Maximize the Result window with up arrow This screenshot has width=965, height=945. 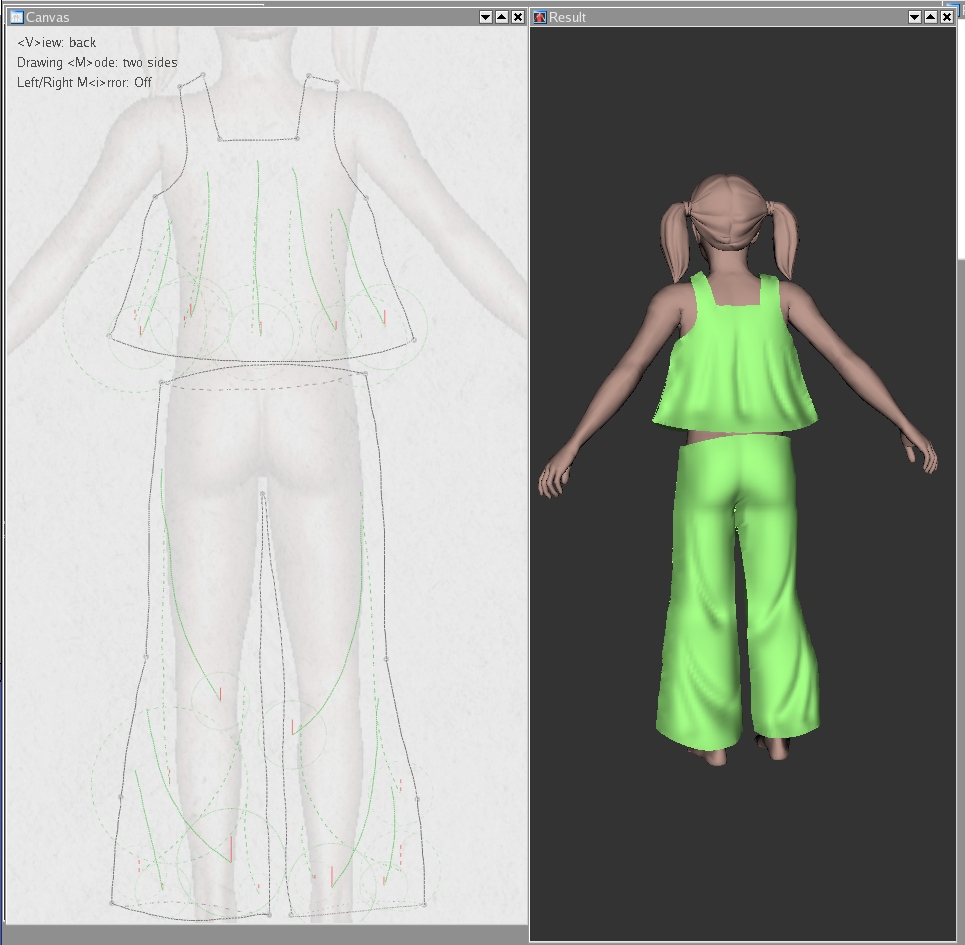931,17
